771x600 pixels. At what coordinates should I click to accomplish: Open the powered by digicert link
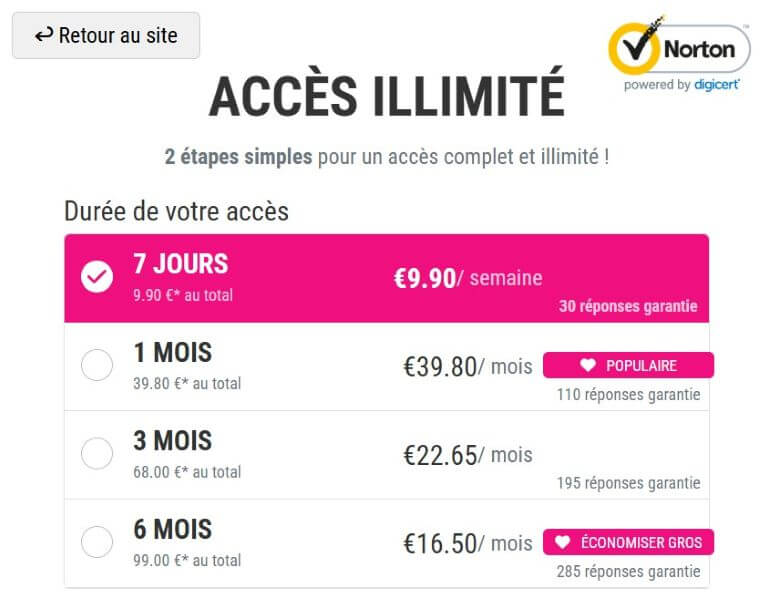pos(681,85)
